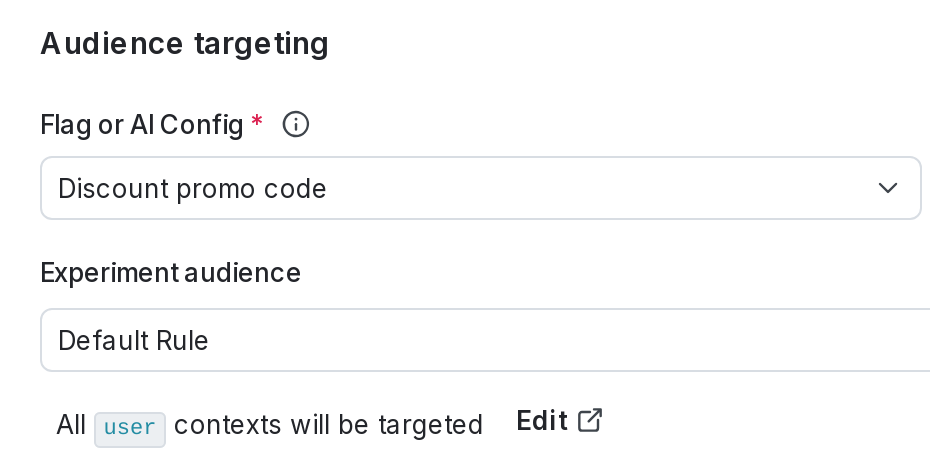Image resolution: width=930 pixels, height=464 pixels.
Task: Click the Flag or AI Config label
Action: (x=141, y=125)
